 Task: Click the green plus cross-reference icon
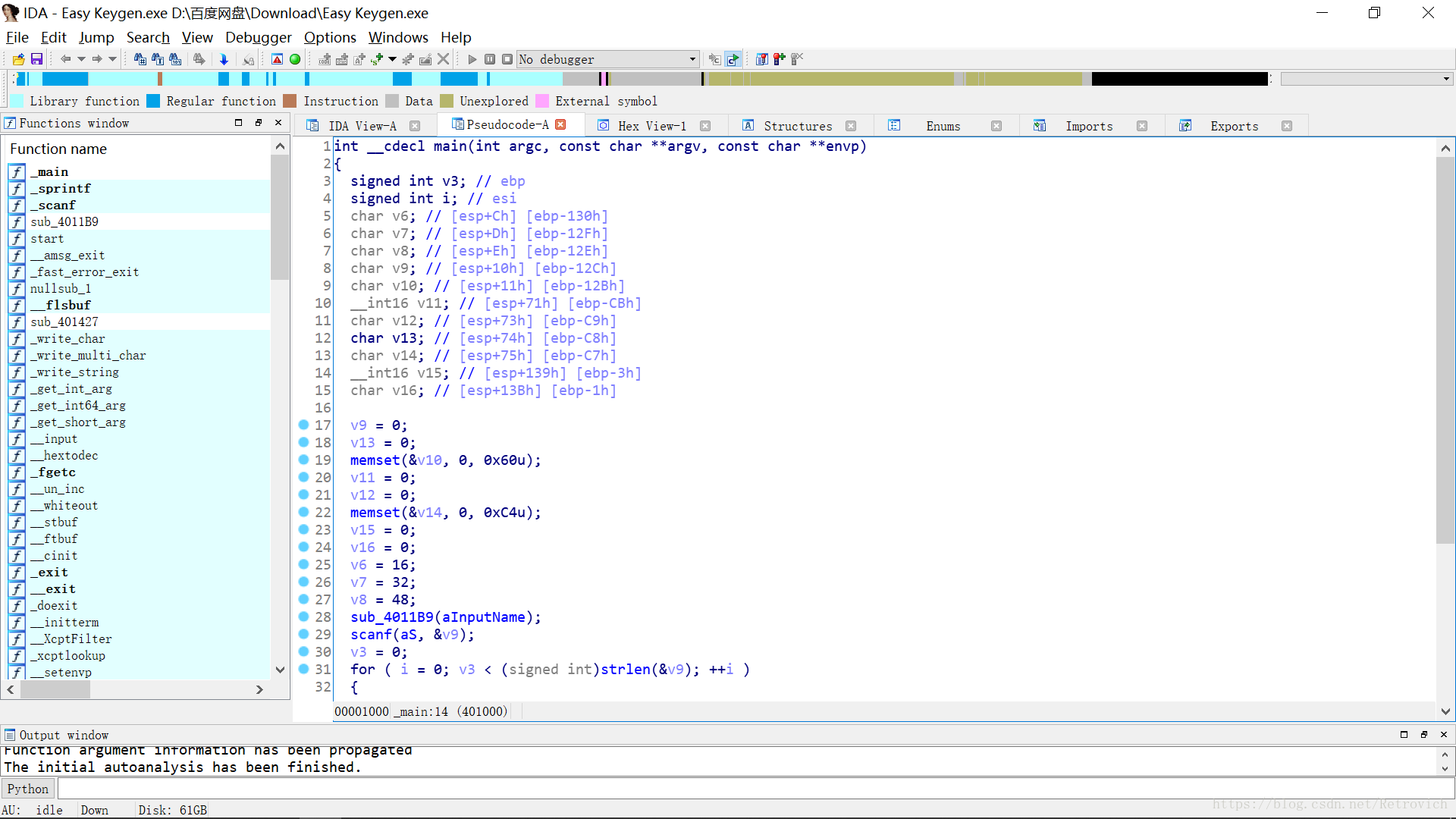pos(377,59)
